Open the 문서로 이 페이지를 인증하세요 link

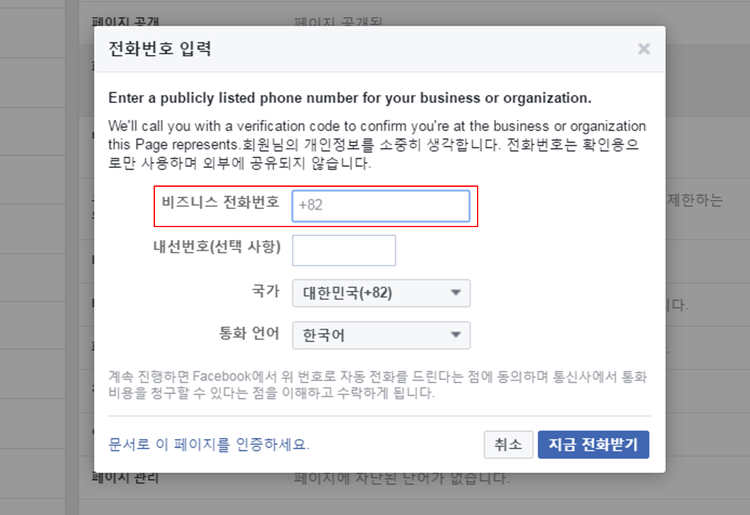coord(209,445)
